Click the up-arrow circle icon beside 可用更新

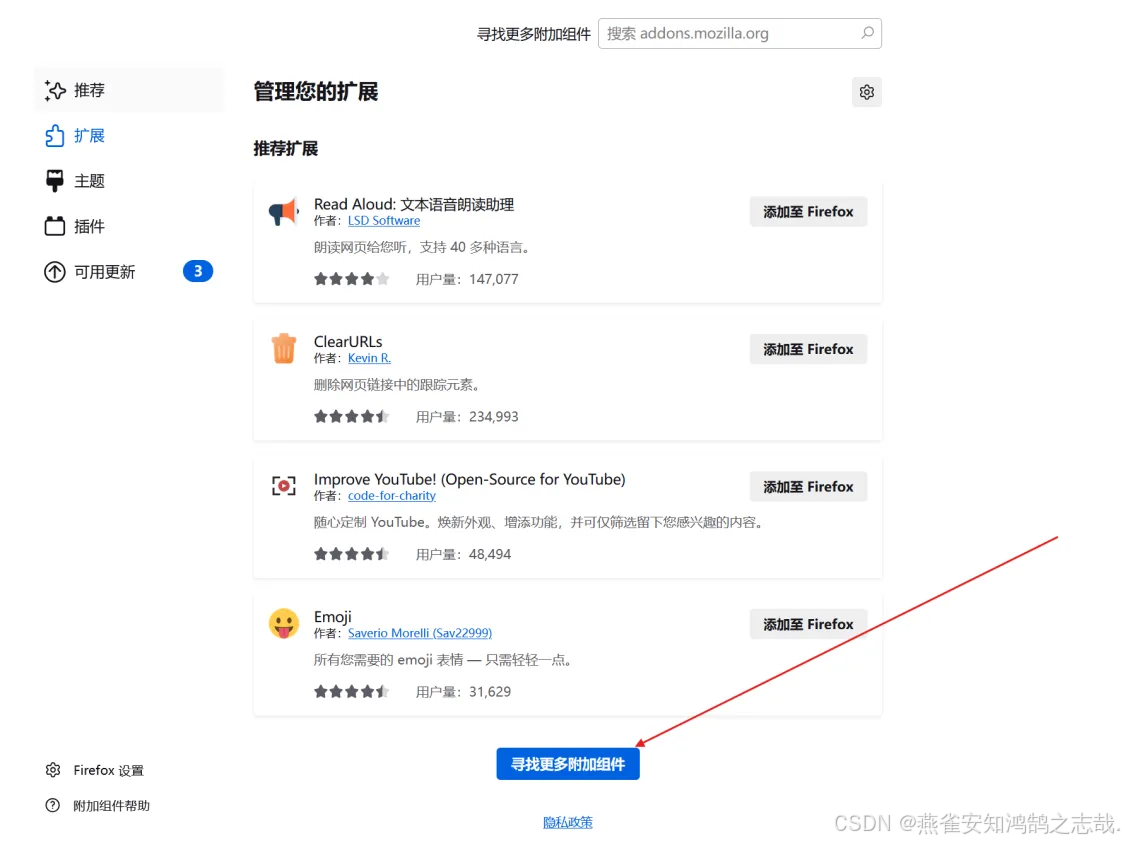[x=55, y=272]
